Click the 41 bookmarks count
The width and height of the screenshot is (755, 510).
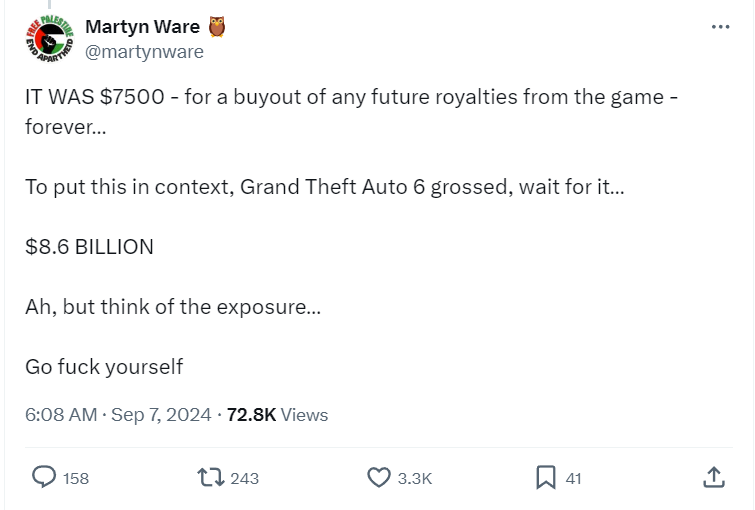pyautogui.click(x=573, y=479)
